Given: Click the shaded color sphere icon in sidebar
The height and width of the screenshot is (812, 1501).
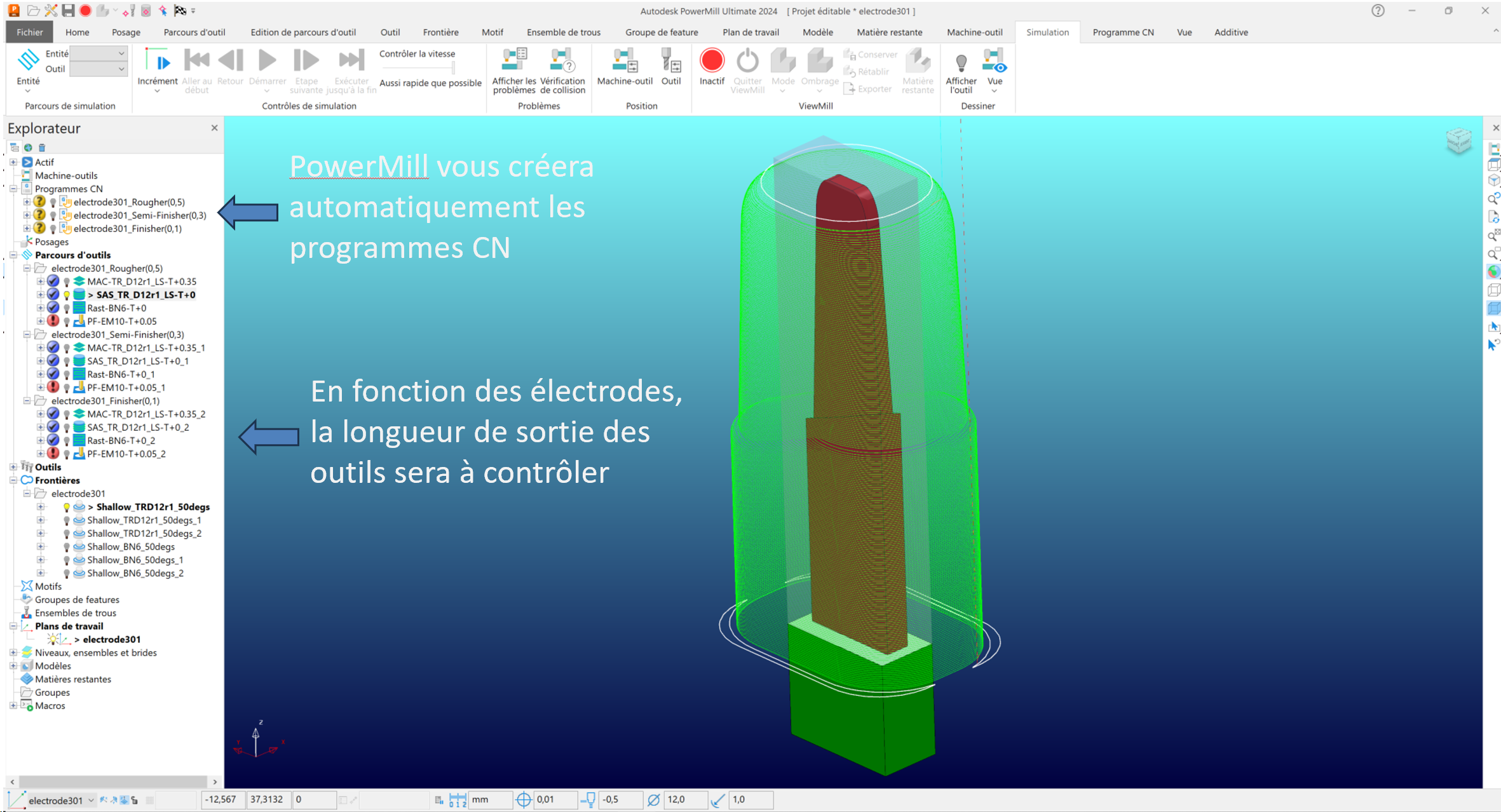Looking at the screenshot, I should click(x=1493, y=272).
